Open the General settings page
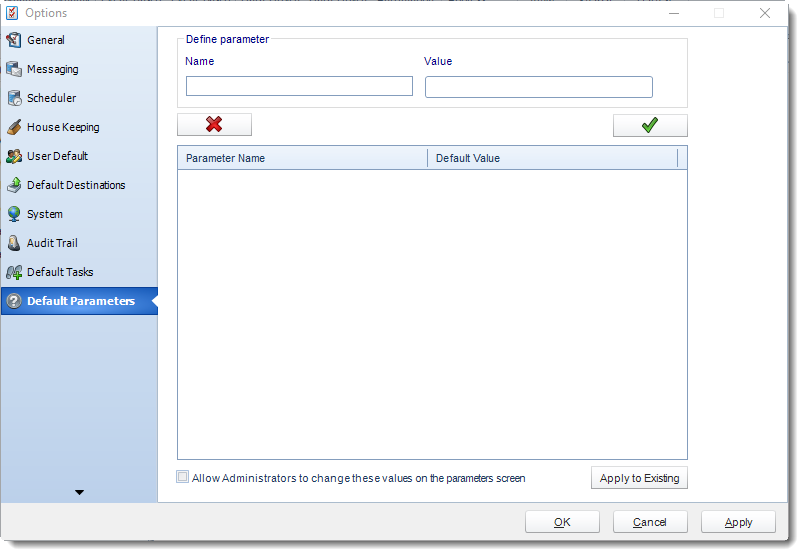This screenshot has height=556, width=804. [x=79, y=40]
